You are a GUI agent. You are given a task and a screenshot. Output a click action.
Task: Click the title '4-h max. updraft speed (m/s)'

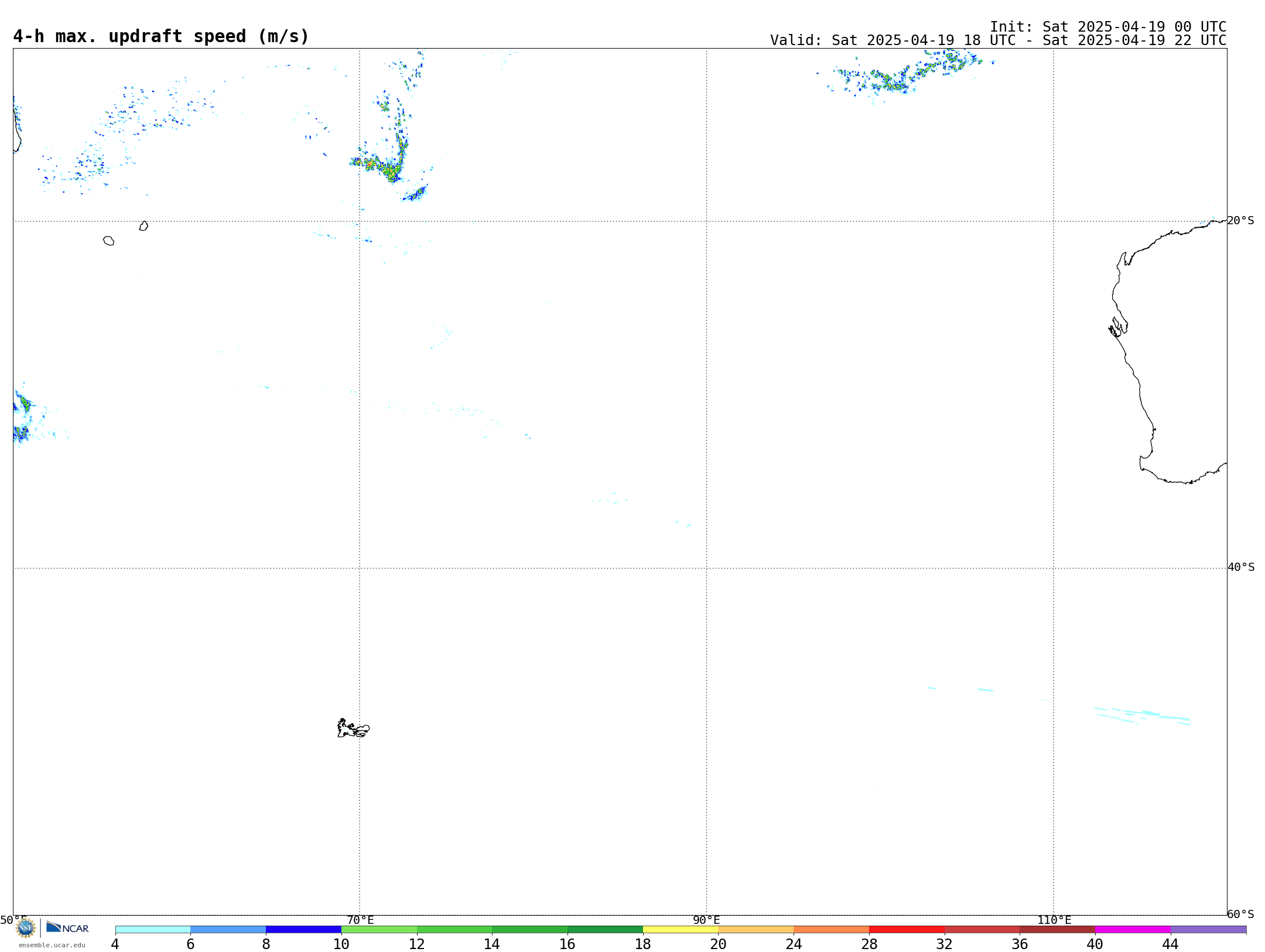click(x=161, y=36)
